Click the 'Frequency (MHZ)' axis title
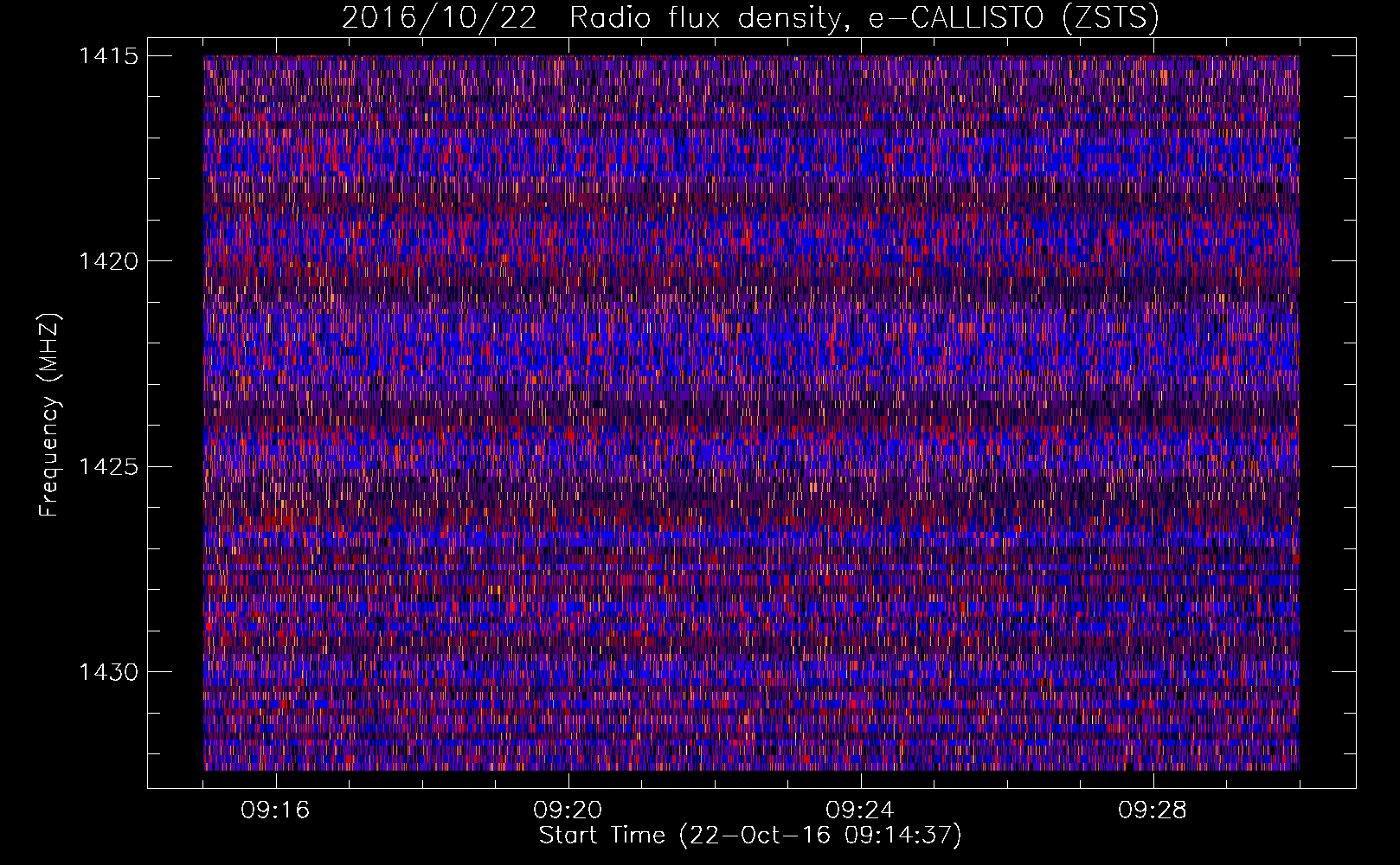 49,415
